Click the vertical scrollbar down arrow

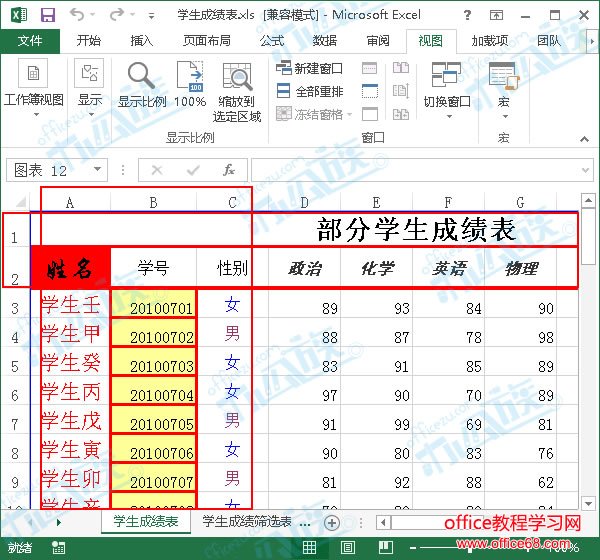pyautogui.click(x=588, y=503)
